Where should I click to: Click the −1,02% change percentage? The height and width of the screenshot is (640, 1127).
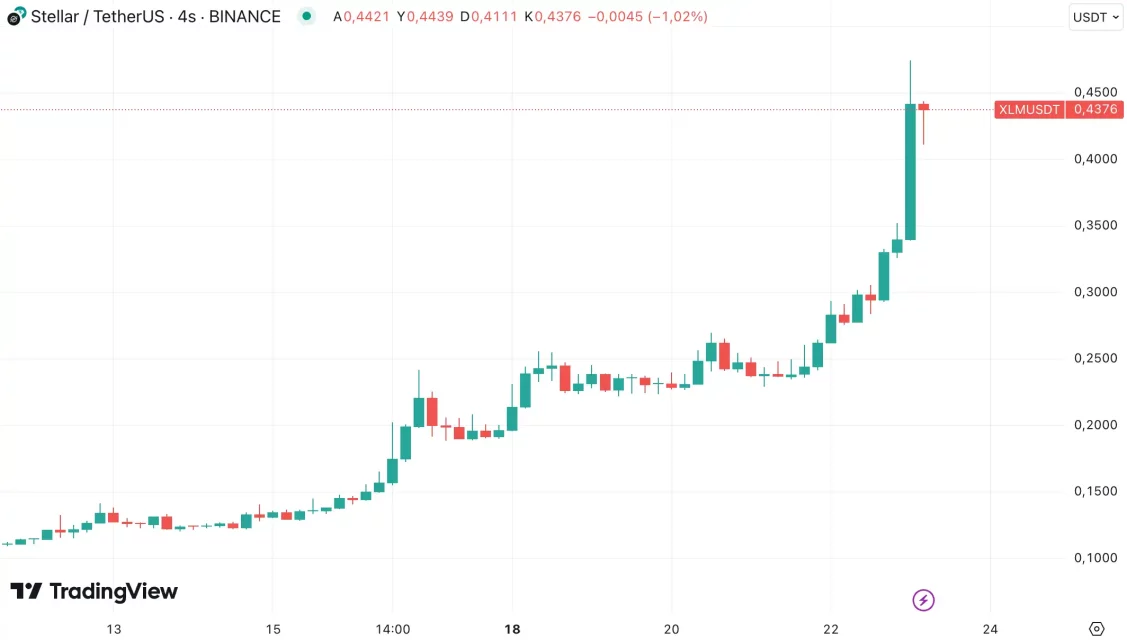point(680,17)
